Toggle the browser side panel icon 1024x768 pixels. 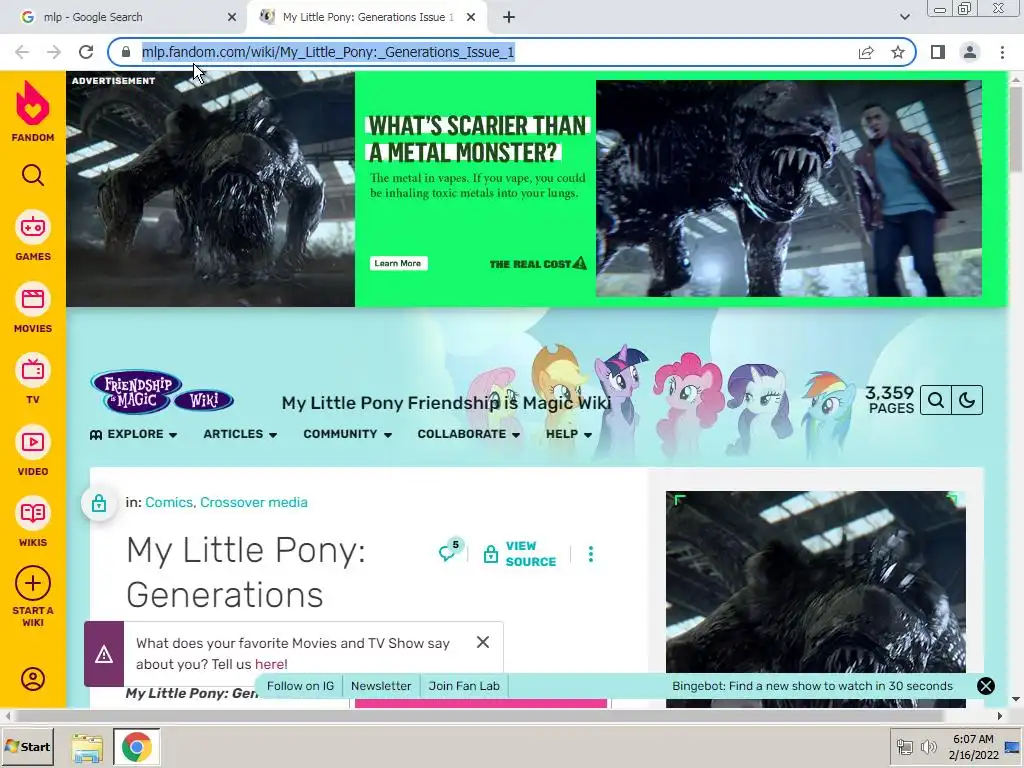(938, 52)
